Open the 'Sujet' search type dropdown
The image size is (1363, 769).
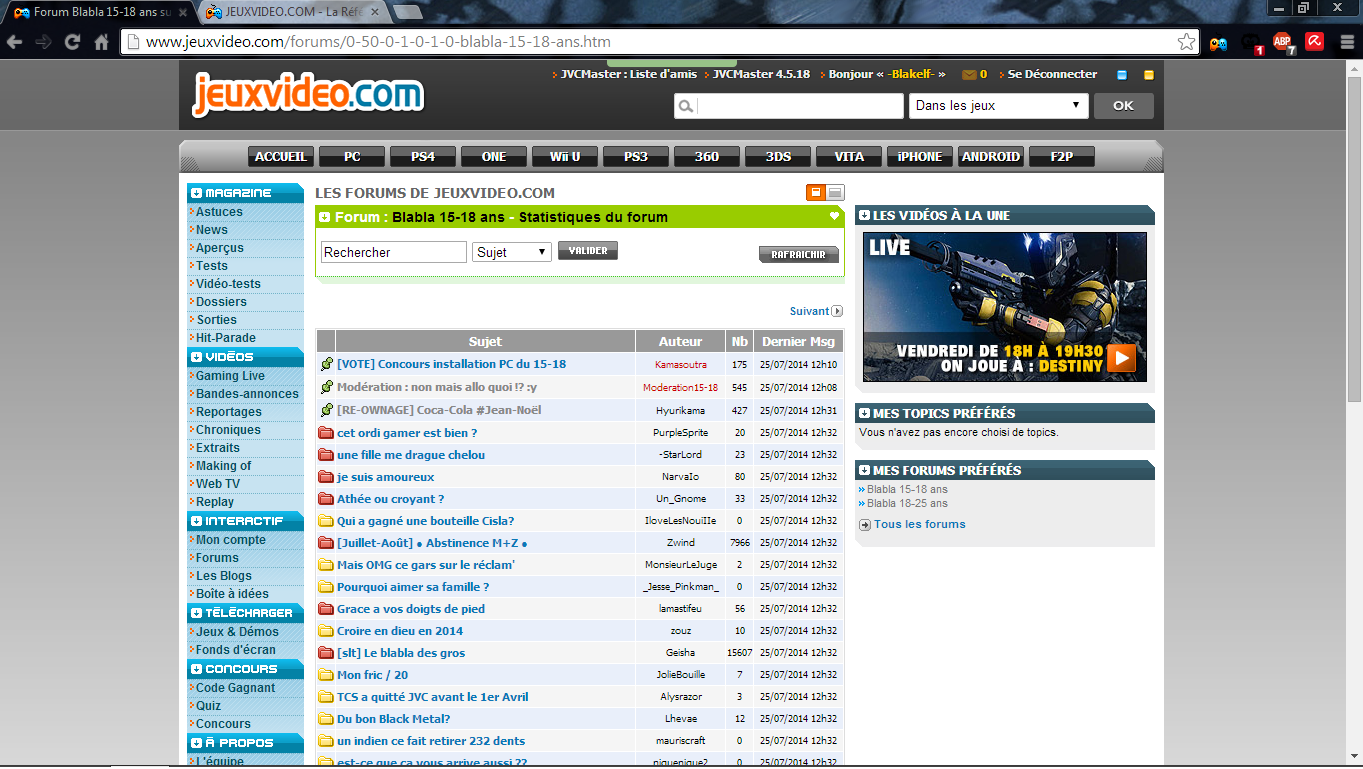pyautogui.click(x=512, y=252)
